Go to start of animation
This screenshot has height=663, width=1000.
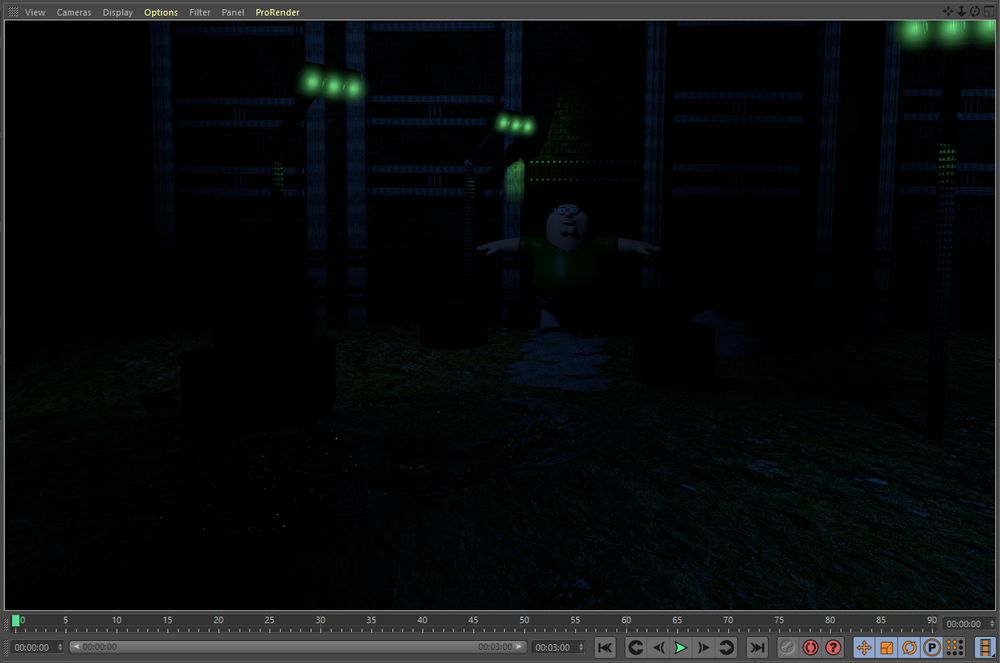point(605,648)
